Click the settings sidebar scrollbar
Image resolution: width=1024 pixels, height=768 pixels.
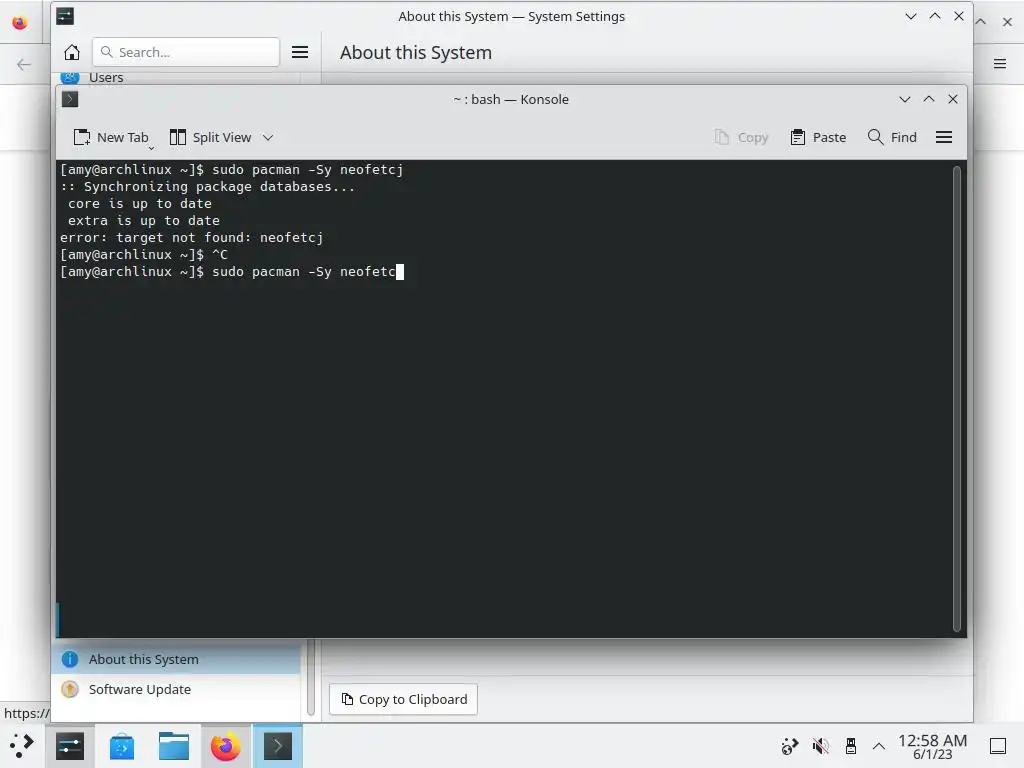click(x=311, y=677)
